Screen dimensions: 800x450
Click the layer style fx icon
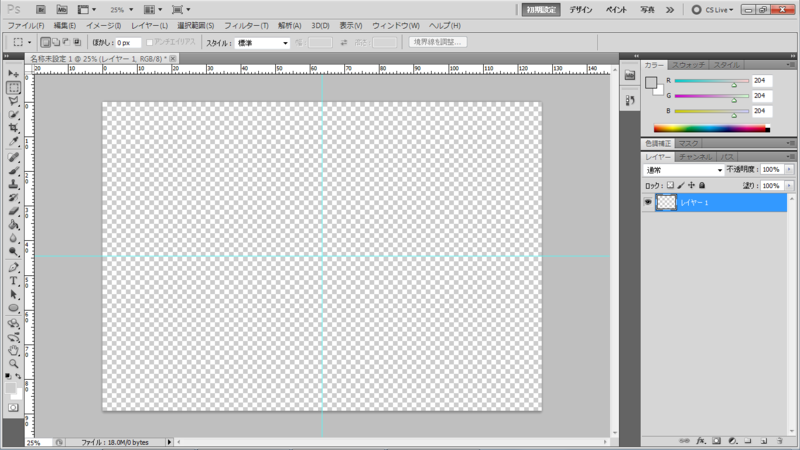(x=701, y=441)
